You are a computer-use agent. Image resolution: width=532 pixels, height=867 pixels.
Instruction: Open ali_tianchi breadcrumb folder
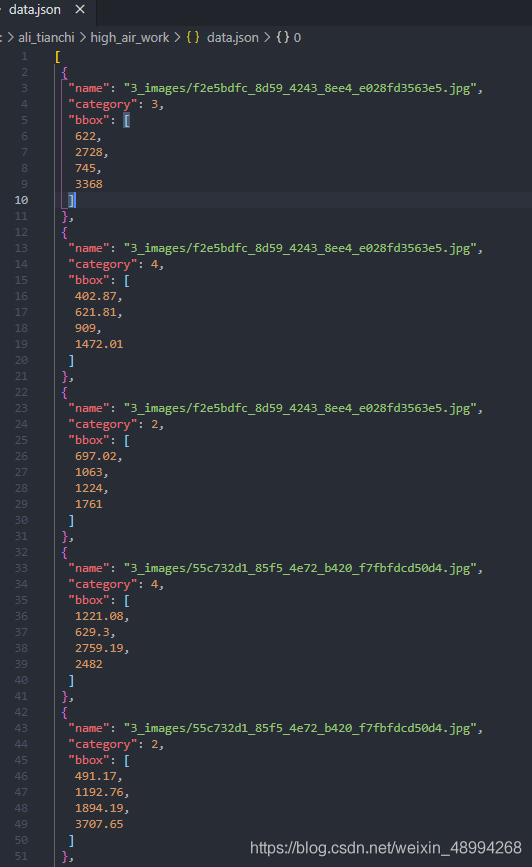(x=46, y=38)
